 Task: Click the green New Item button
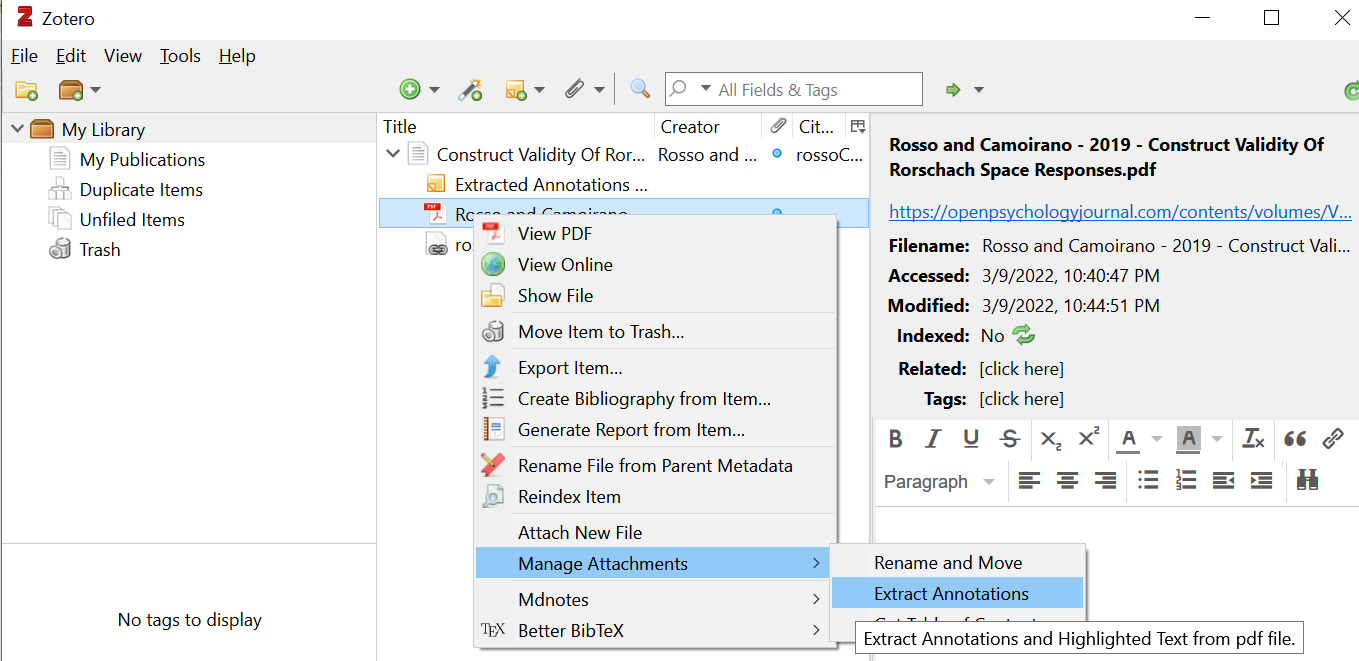pyautogui.click(x=410, y=89)
